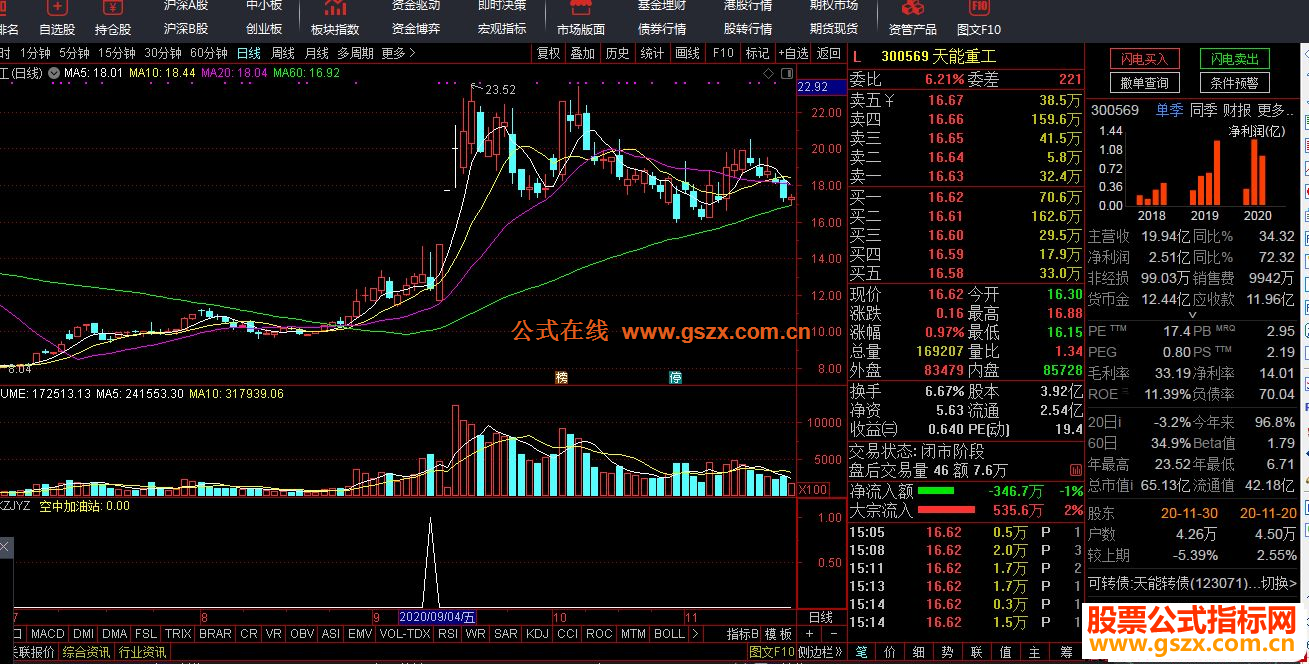Screen dimensions: 1309x664
Task: Switch to the 5分钟 period
Action: [74, 53]
